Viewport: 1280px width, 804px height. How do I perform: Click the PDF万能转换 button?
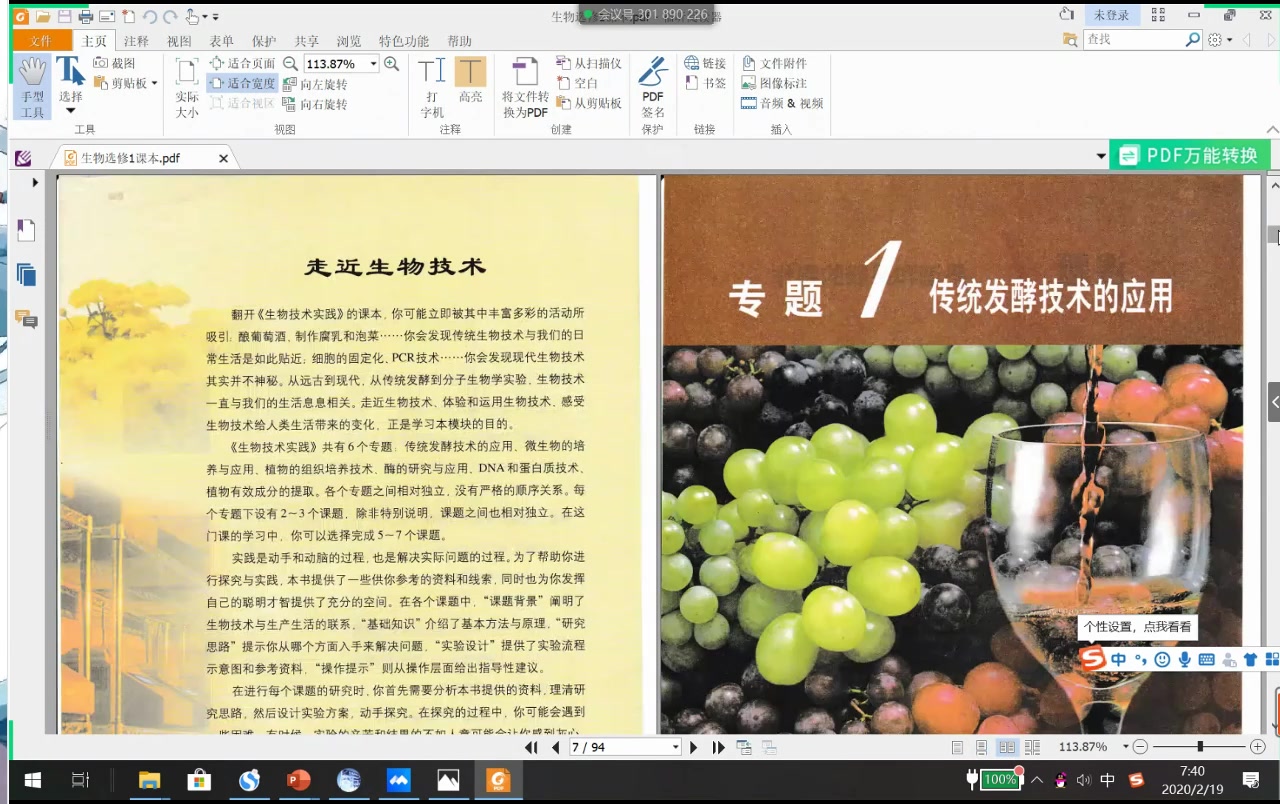(1188, 156)
